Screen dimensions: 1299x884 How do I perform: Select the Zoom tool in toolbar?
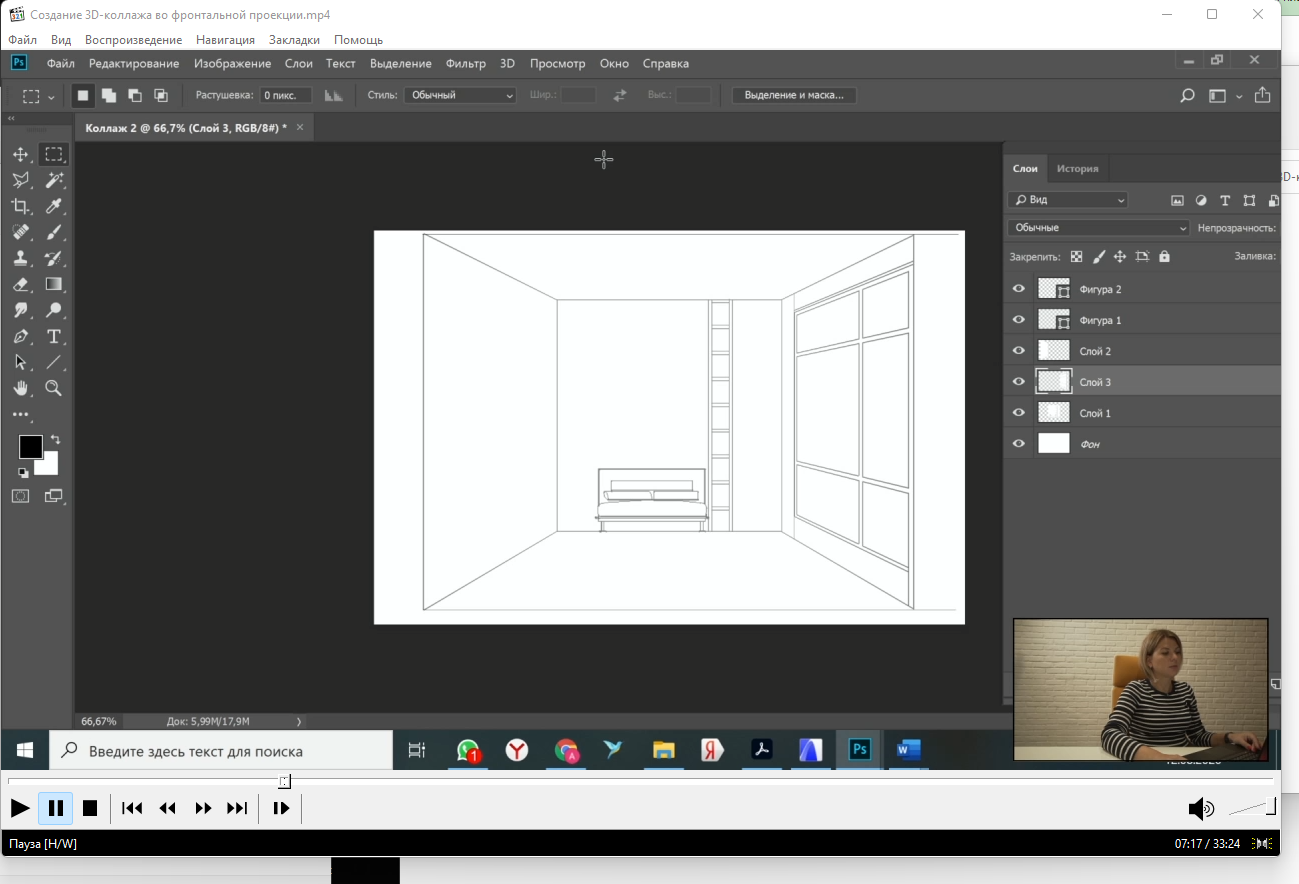point(54,388)
